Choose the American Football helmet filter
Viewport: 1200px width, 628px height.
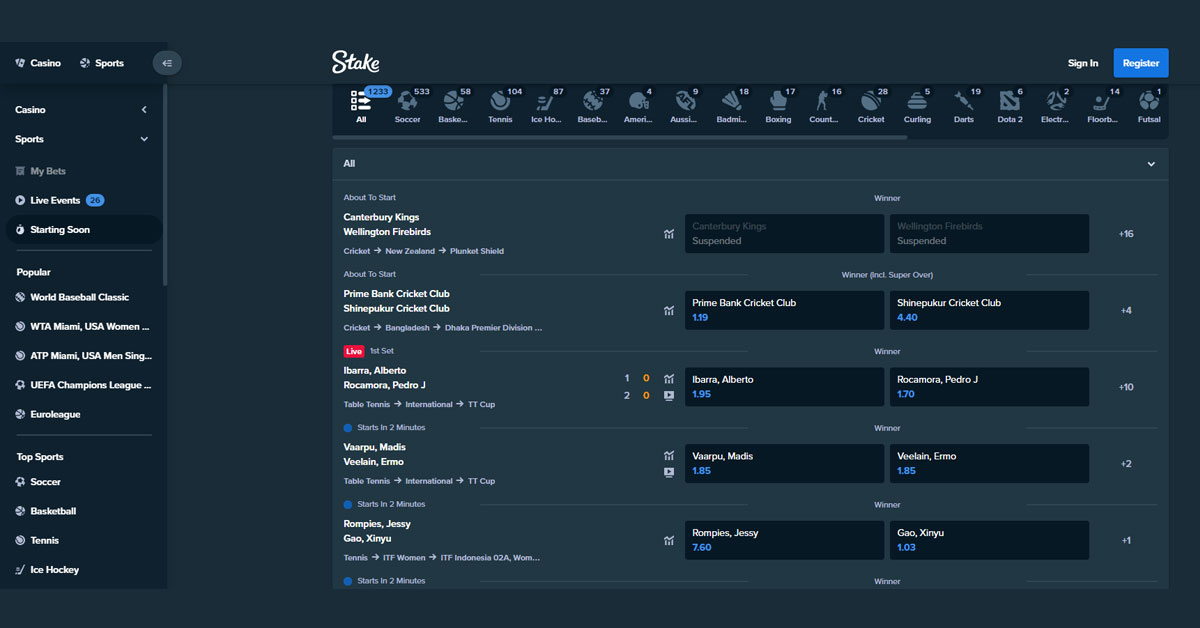(638, 101)
